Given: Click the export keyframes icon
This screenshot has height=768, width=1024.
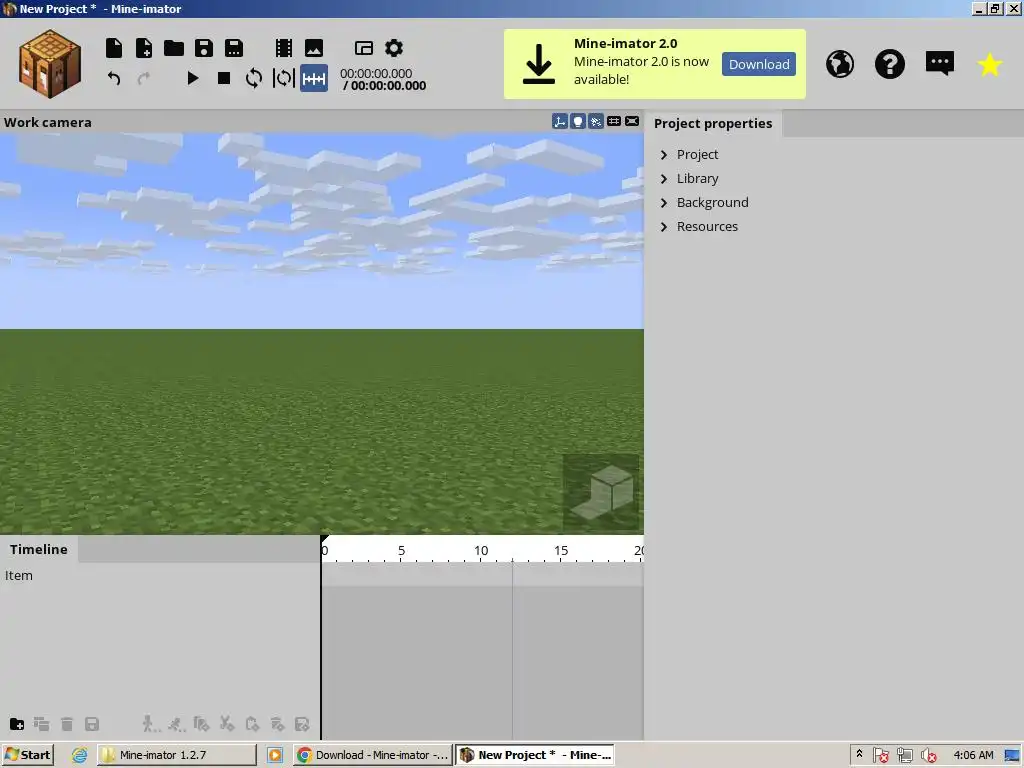Looking at the screenshot, I should [x=302, y=724].
